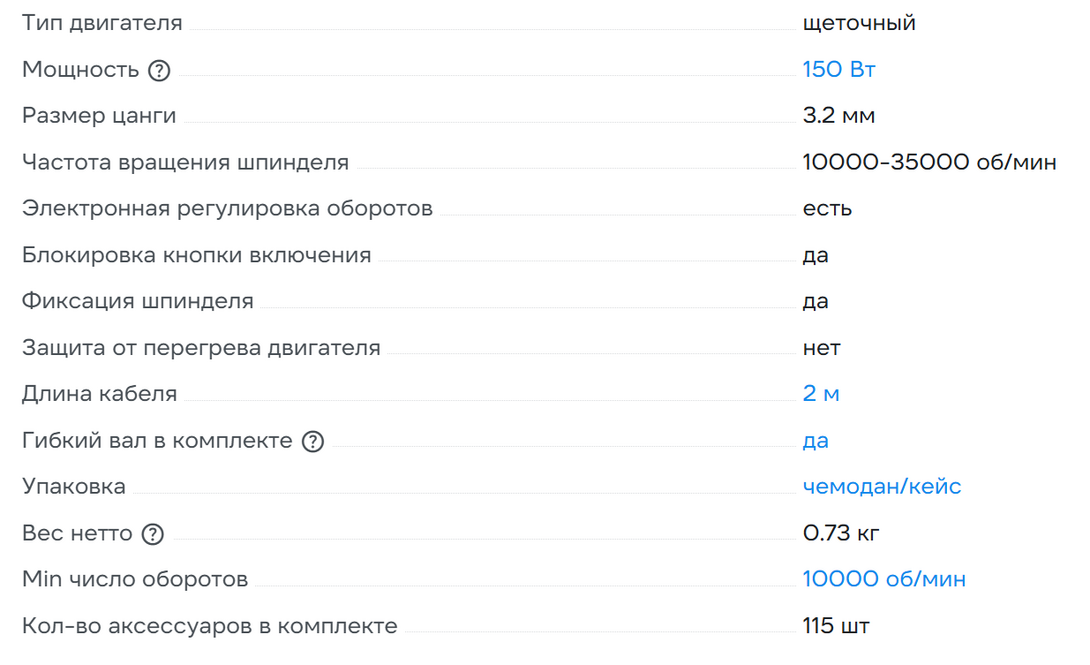
Task: Click the Электронная регулировка оборотов label
Action: 227,209
